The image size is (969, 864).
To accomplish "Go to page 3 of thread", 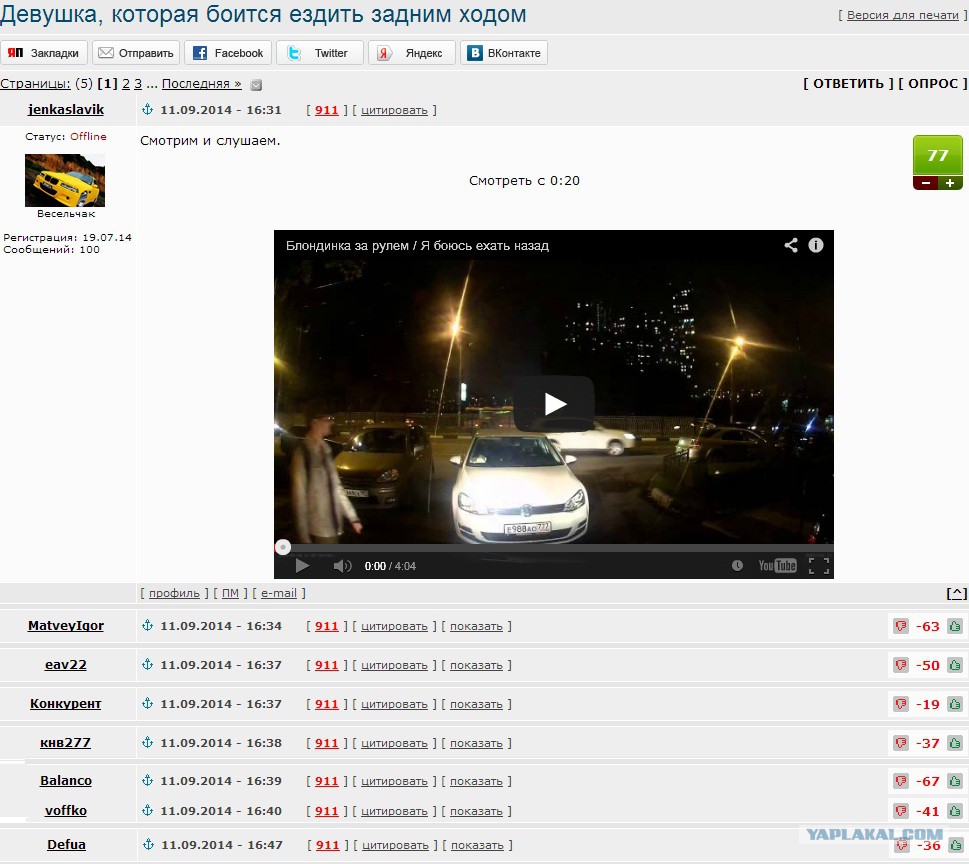I will pyautogui.click(x=138, y=83).
